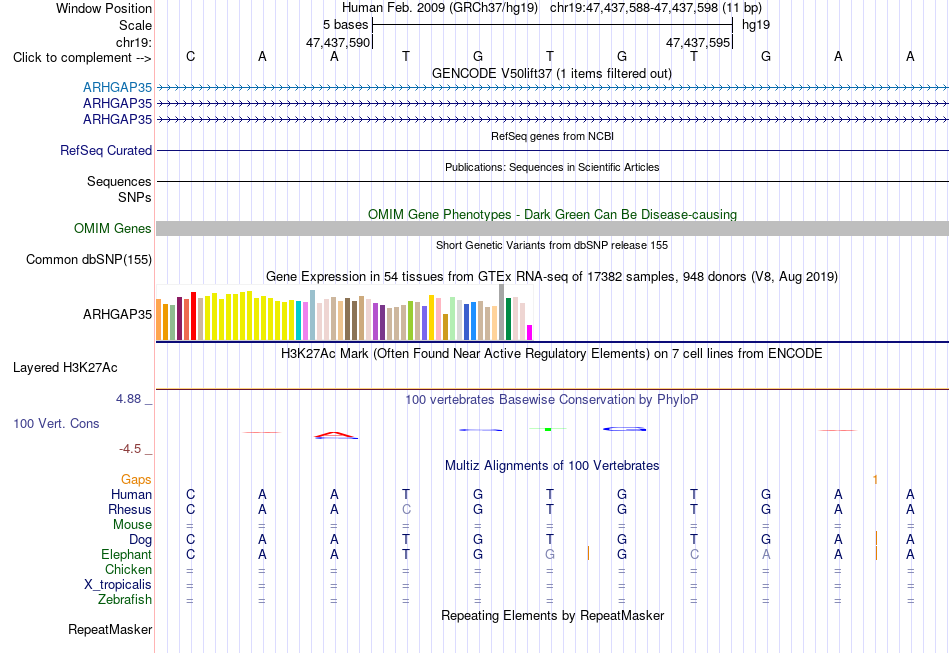Click the GENCODE V50lift37 track title
The width and height of the screenshot is (950, 653).
[x=551, y=73]
